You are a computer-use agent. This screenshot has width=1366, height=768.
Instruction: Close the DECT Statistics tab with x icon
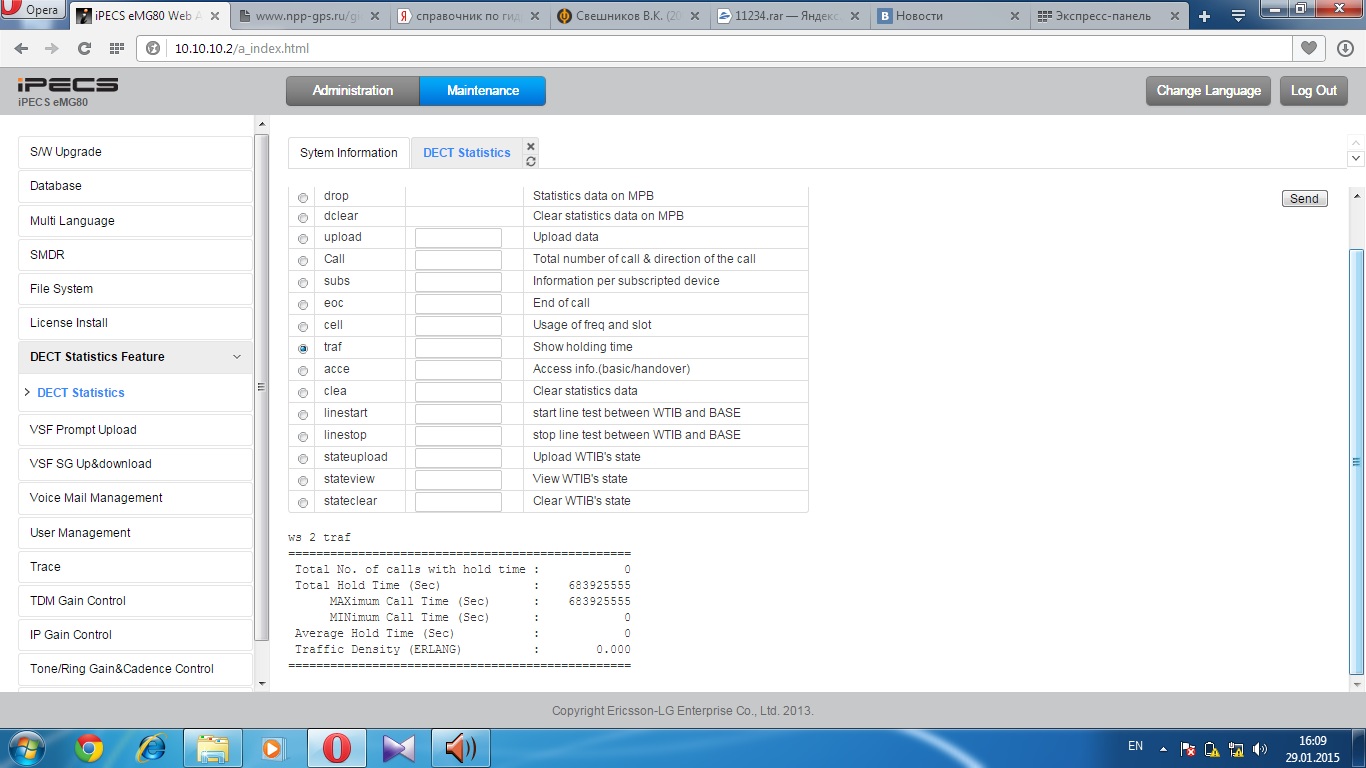pos(531,146)
